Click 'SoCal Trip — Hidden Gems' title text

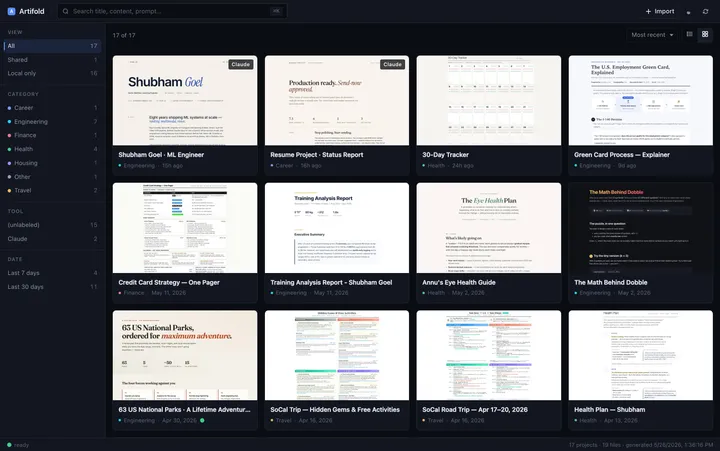[x=335, y=410]
